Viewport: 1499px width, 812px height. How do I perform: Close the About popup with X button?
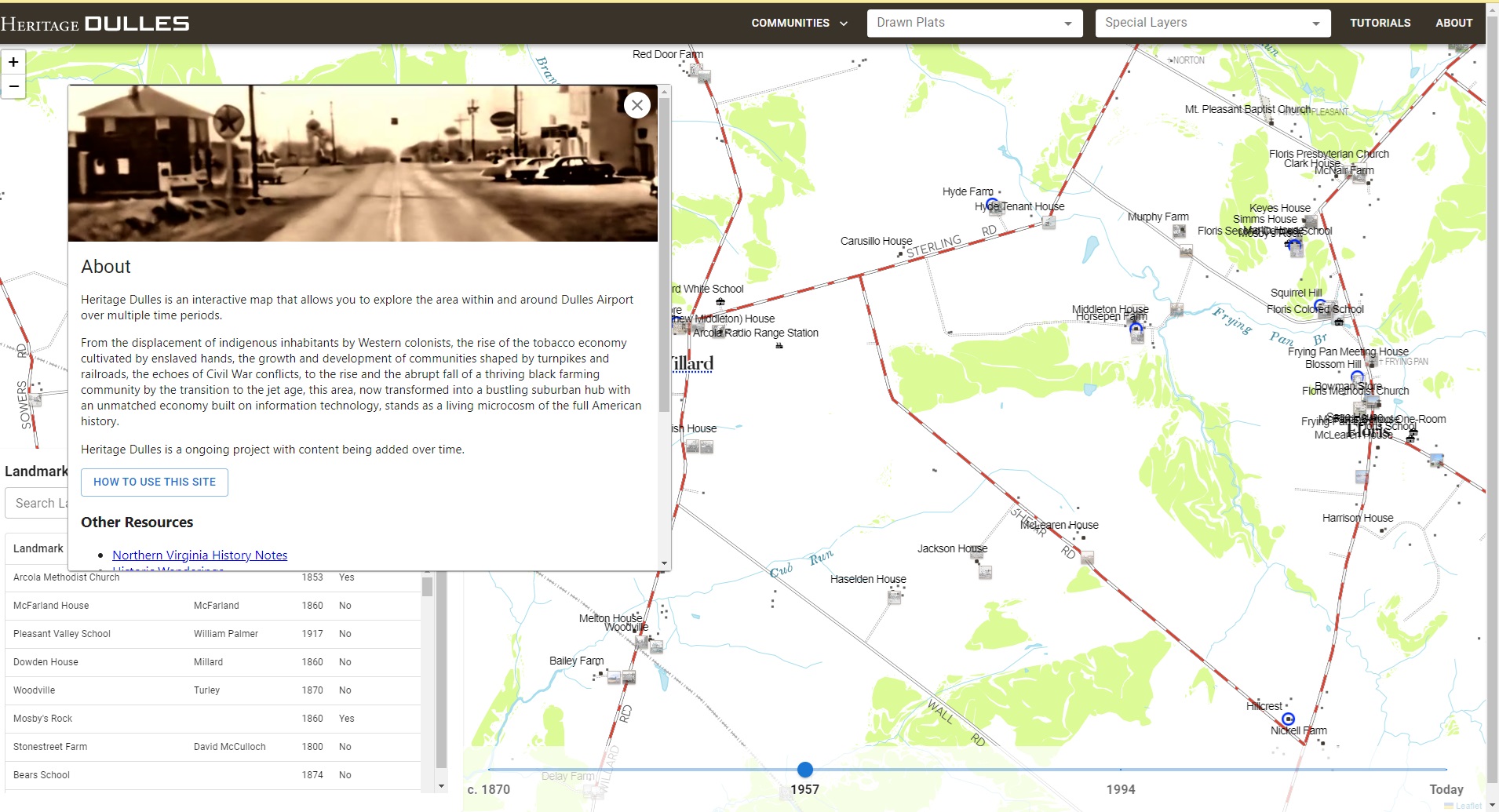[637, 105]
